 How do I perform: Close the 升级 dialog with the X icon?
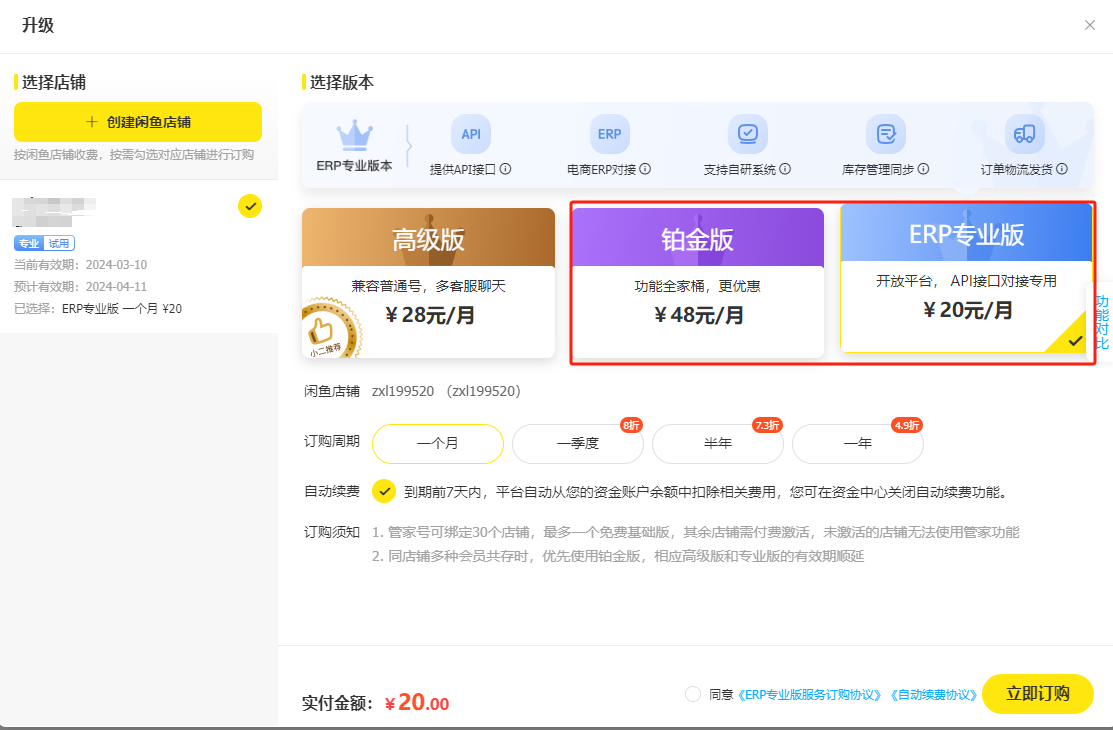coord(1090,26)
